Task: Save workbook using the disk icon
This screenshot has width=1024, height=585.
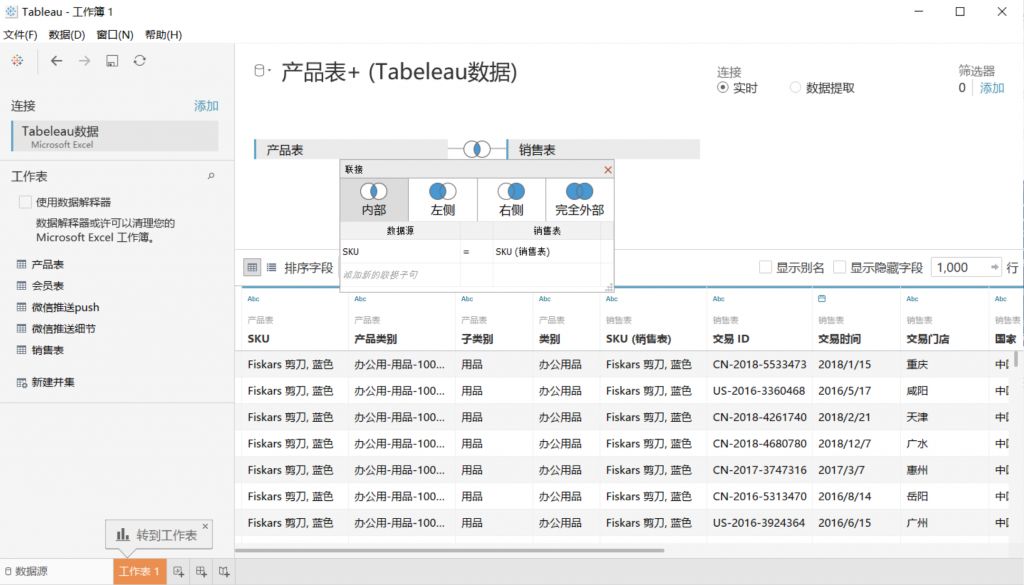Action: (112, 61)
